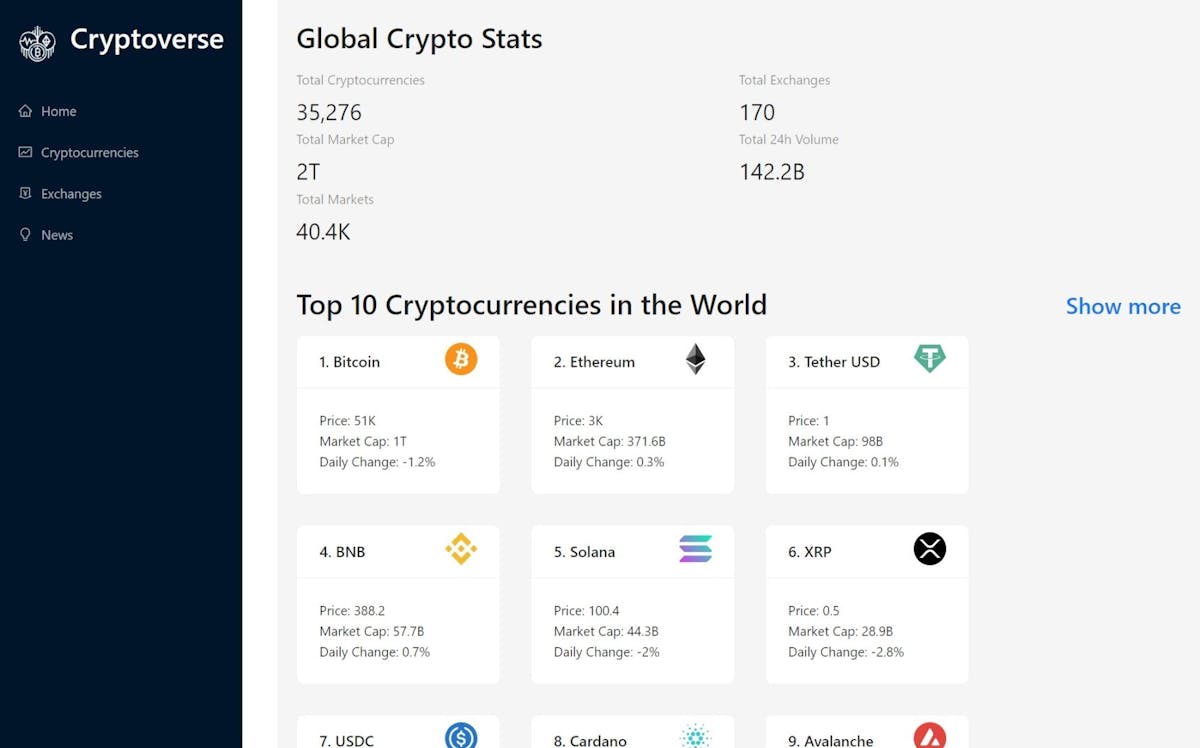Select the Solana price card
The image size is (1200, 748).
point(632,631)
